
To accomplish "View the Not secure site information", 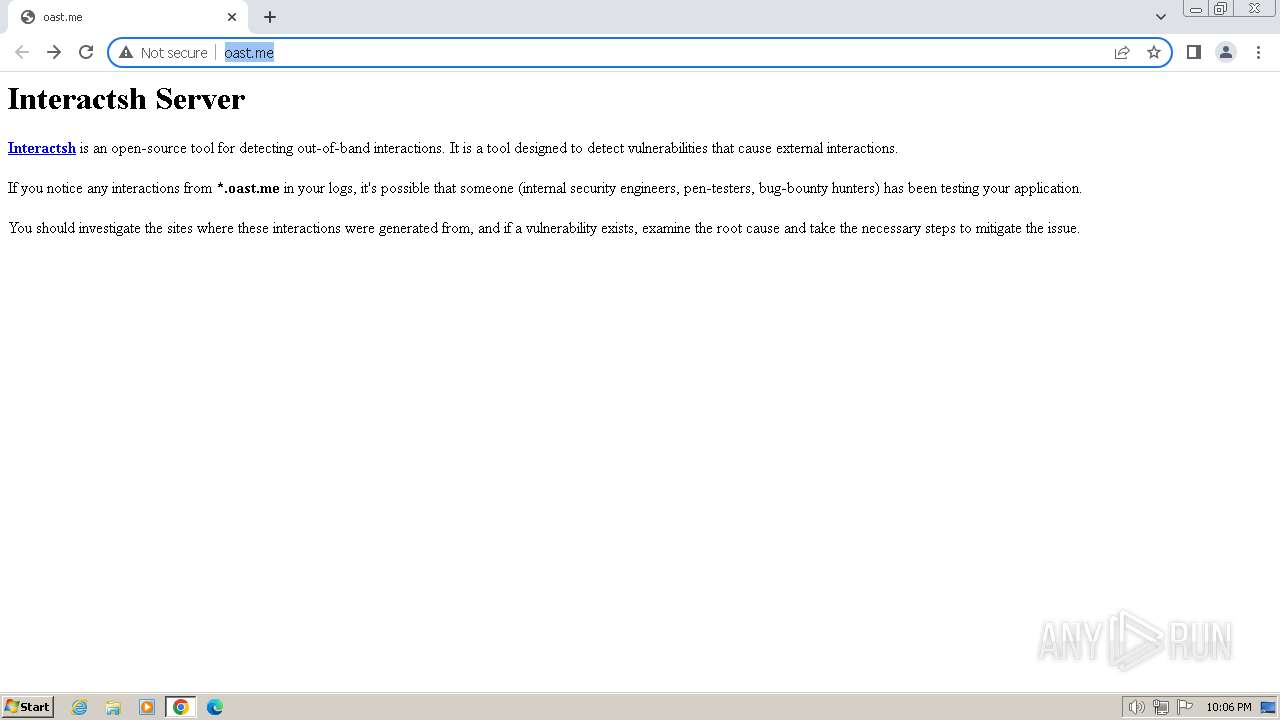I will click(x=164, y=52).
